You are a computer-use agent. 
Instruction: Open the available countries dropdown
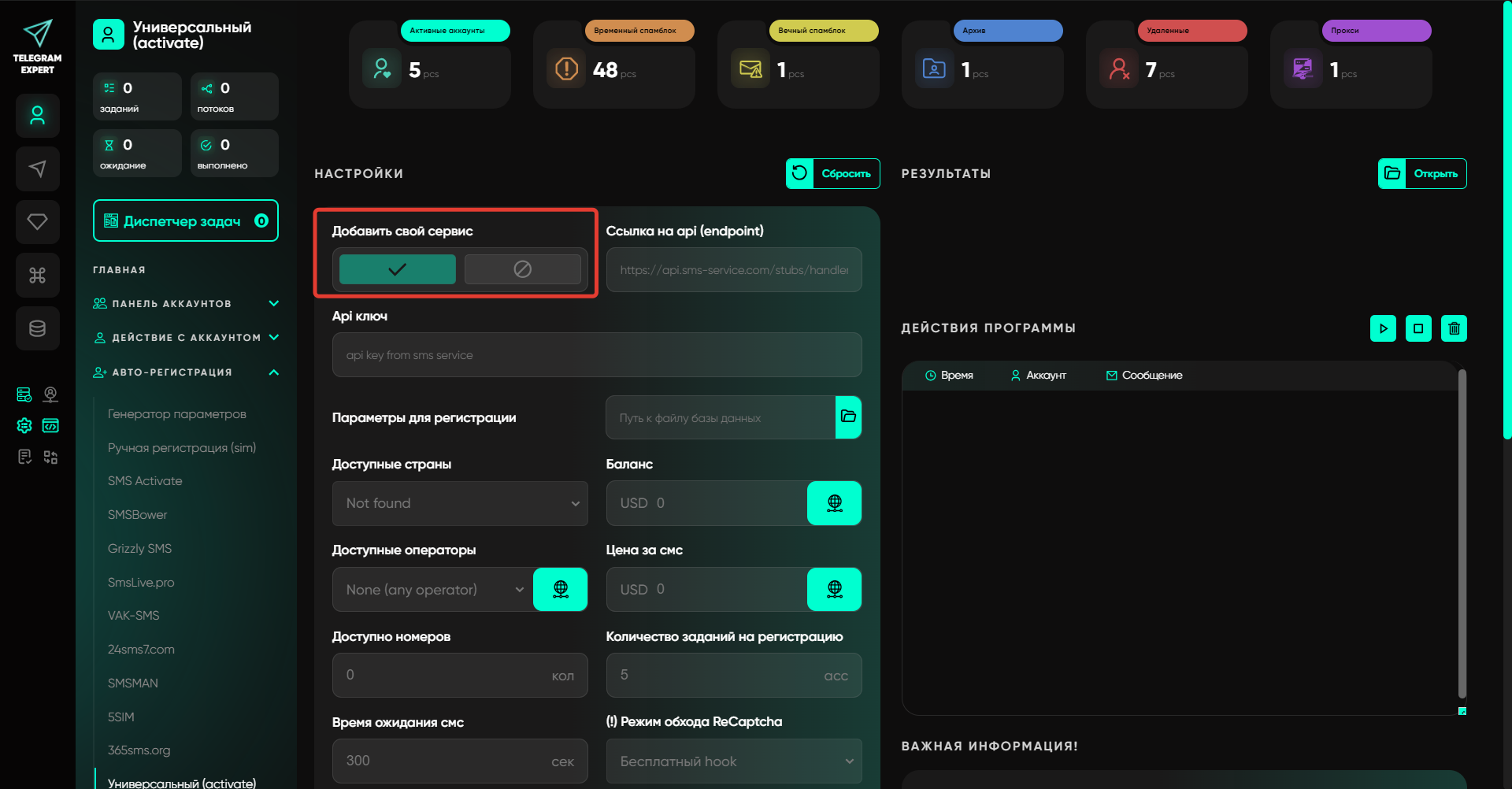point(460,503)
